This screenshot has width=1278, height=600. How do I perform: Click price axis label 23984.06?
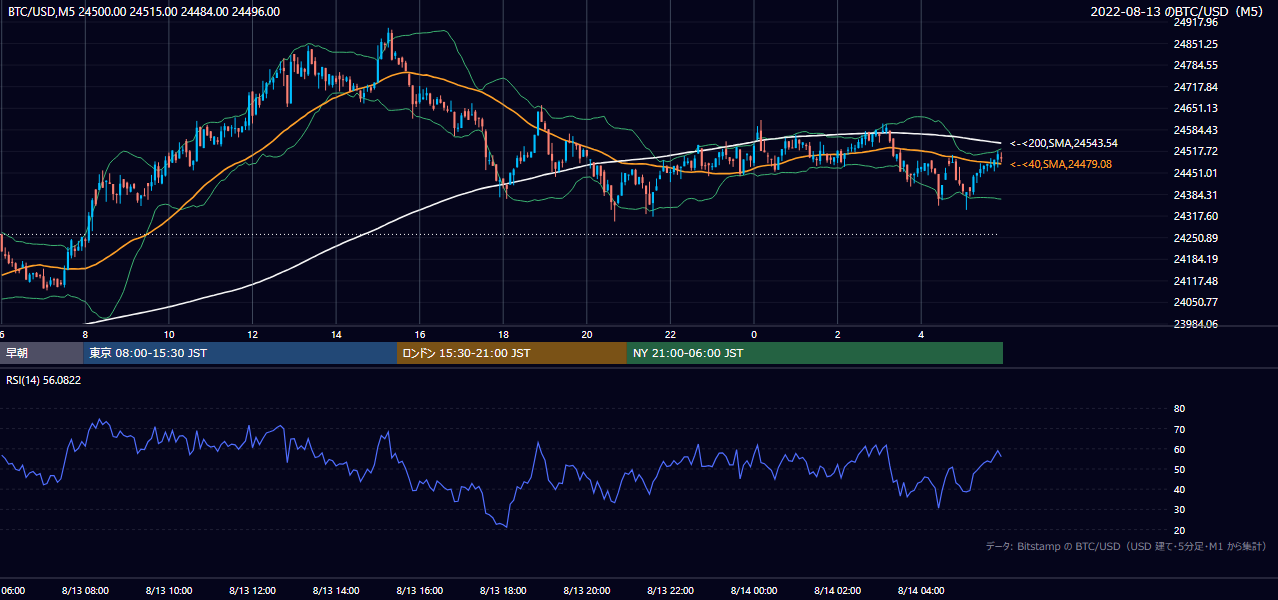click(1196, 324)
